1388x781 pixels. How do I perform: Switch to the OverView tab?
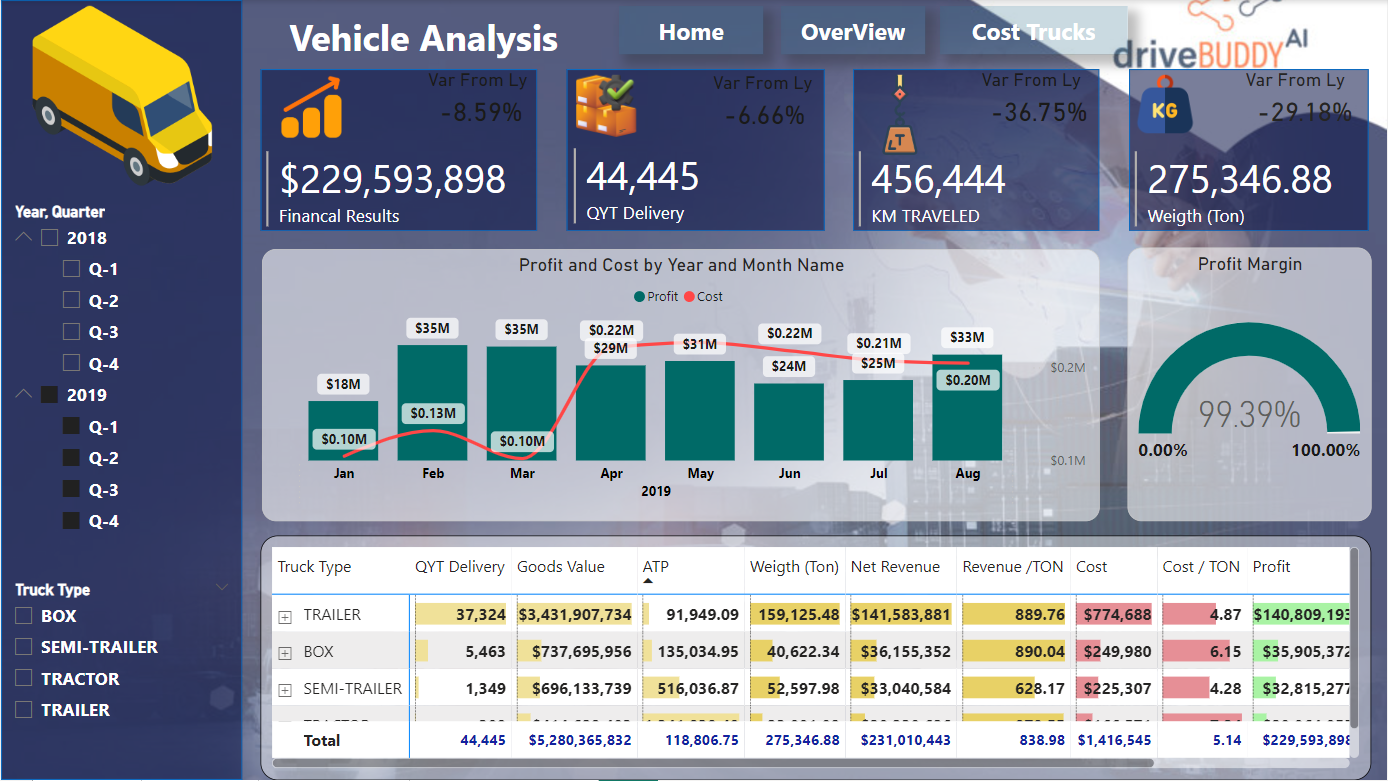tap(853, 32)
